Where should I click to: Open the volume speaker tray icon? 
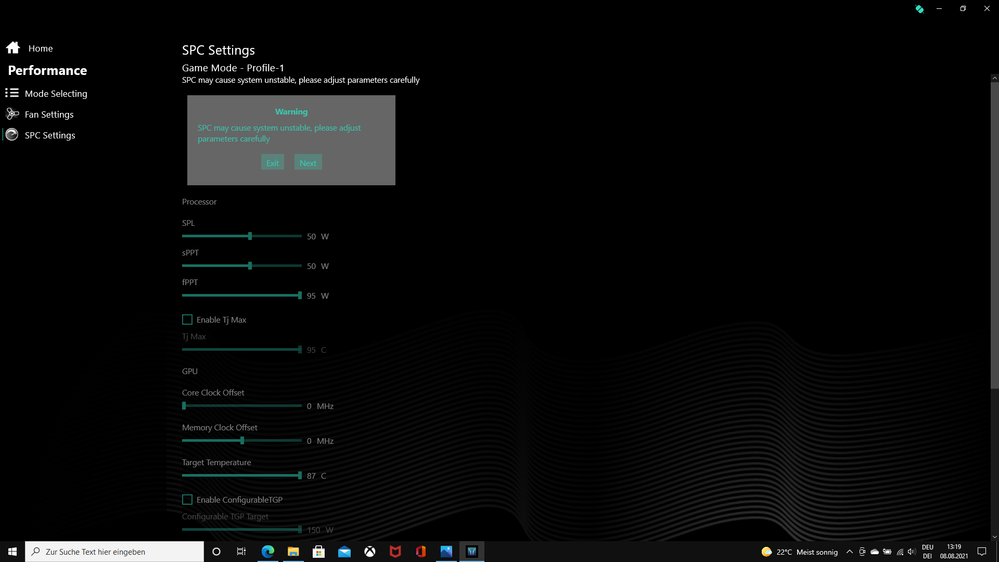911,552
